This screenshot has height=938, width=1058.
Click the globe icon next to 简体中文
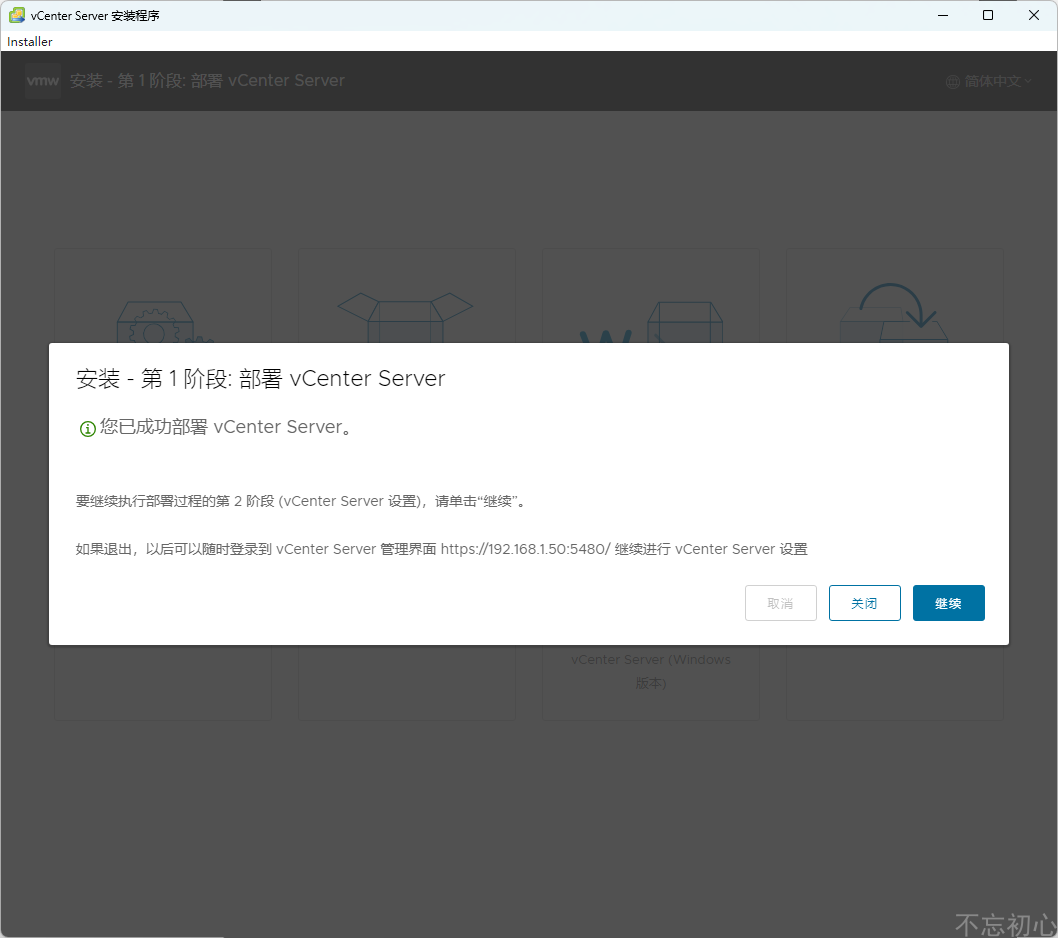pos(953,82)
